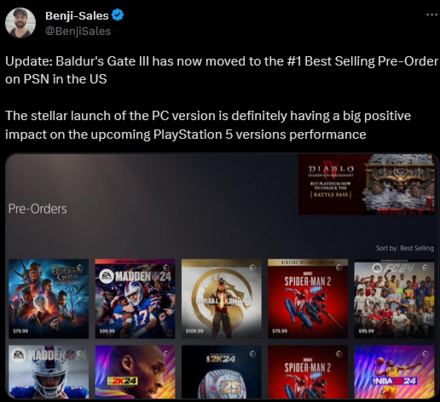Open the three-dot more options menu
The image size is (440, 402).
tap(432, 15)
